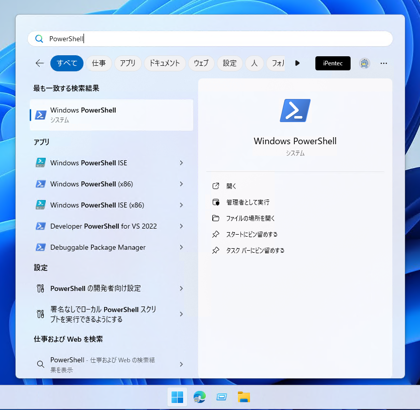The width and height of the screenshot is (420, 410).
Task: Expand the Windows PowerShell ISE chevron
Action: tap(181, 163)
